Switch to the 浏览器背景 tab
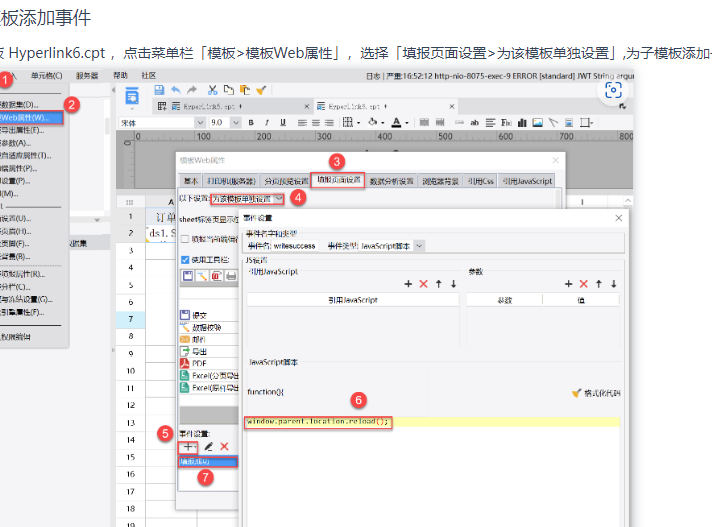Screen dimensions: 712x527 coord(440,181)
